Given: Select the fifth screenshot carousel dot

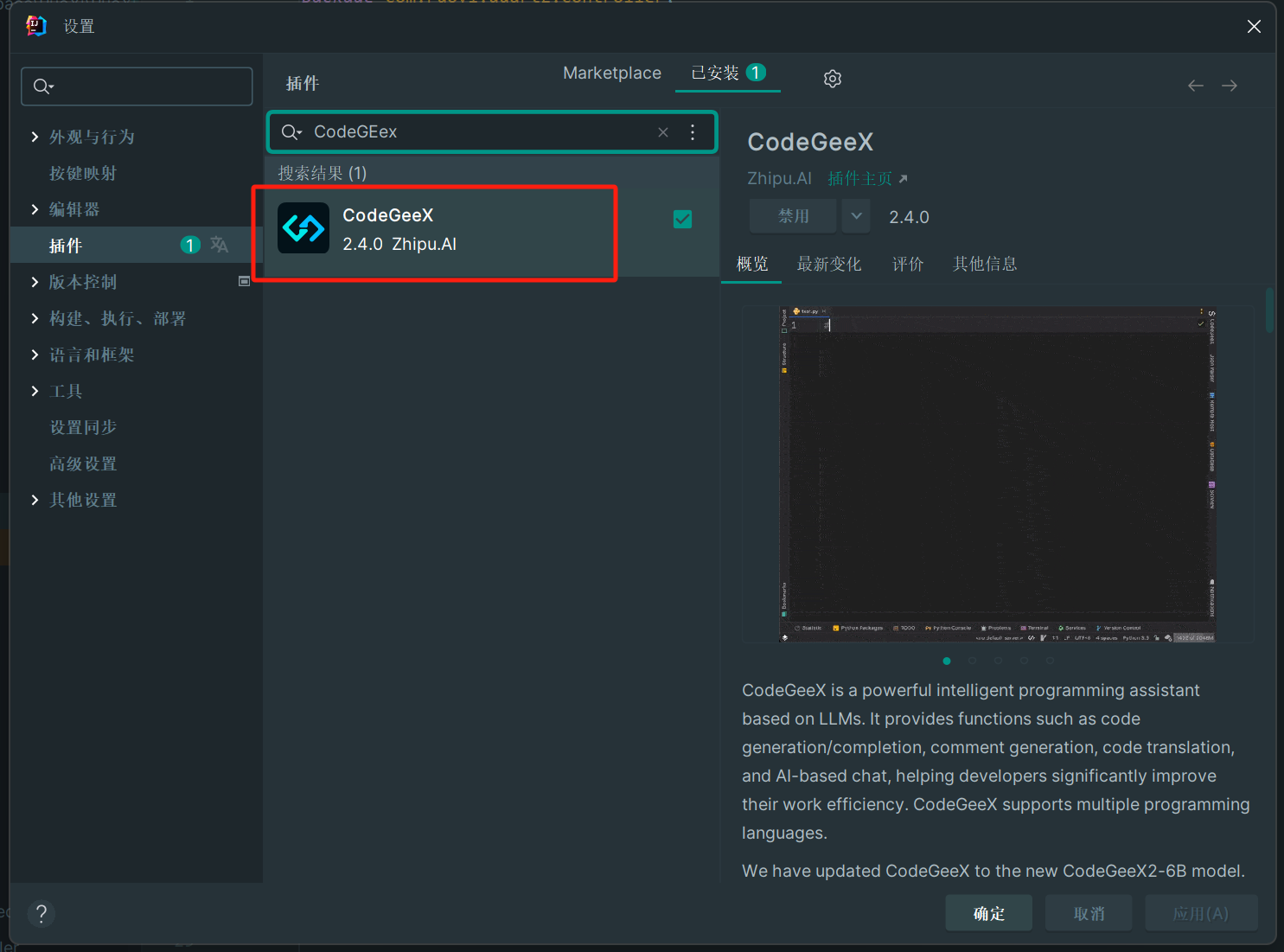Looking at the screenshot, I should coord(1051,661).
